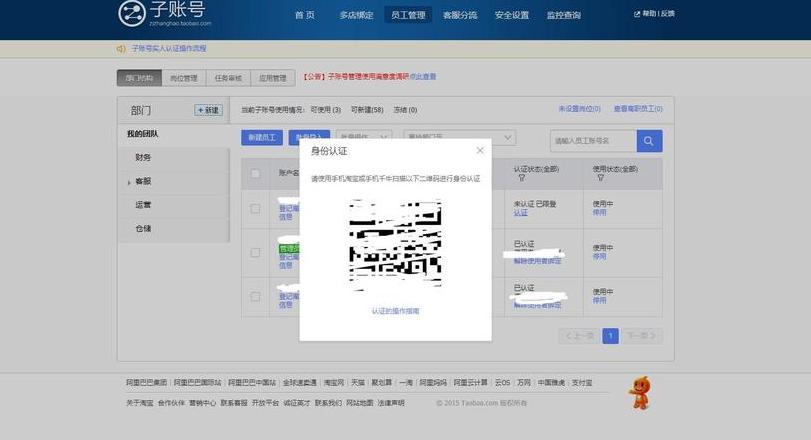Open 多店绑定 in top navigation
The width and height of the screenshot is (811, 440).
click(x=356, y=15)
